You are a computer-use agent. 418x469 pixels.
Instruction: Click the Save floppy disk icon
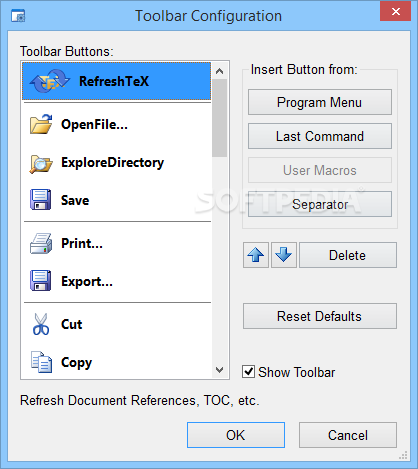click(x=40, y=200)
